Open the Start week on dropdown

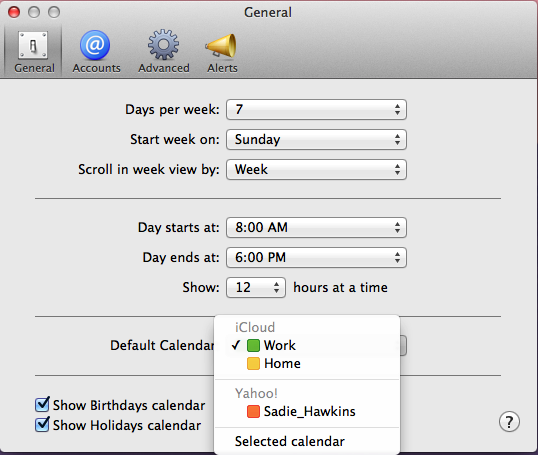316,139
